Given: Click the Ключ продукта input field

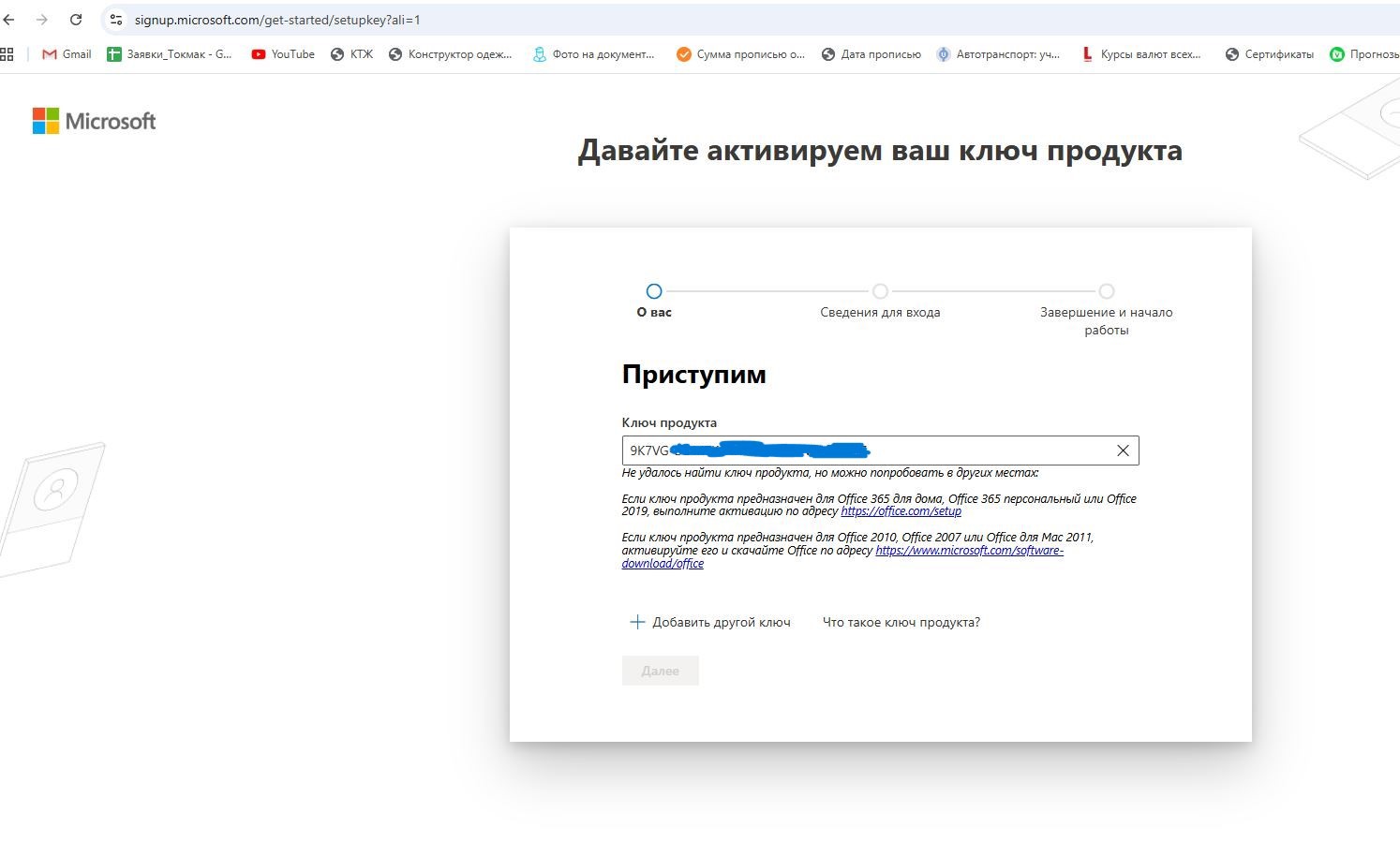Looking at the screenshot, I should click(x=880, y=451).
